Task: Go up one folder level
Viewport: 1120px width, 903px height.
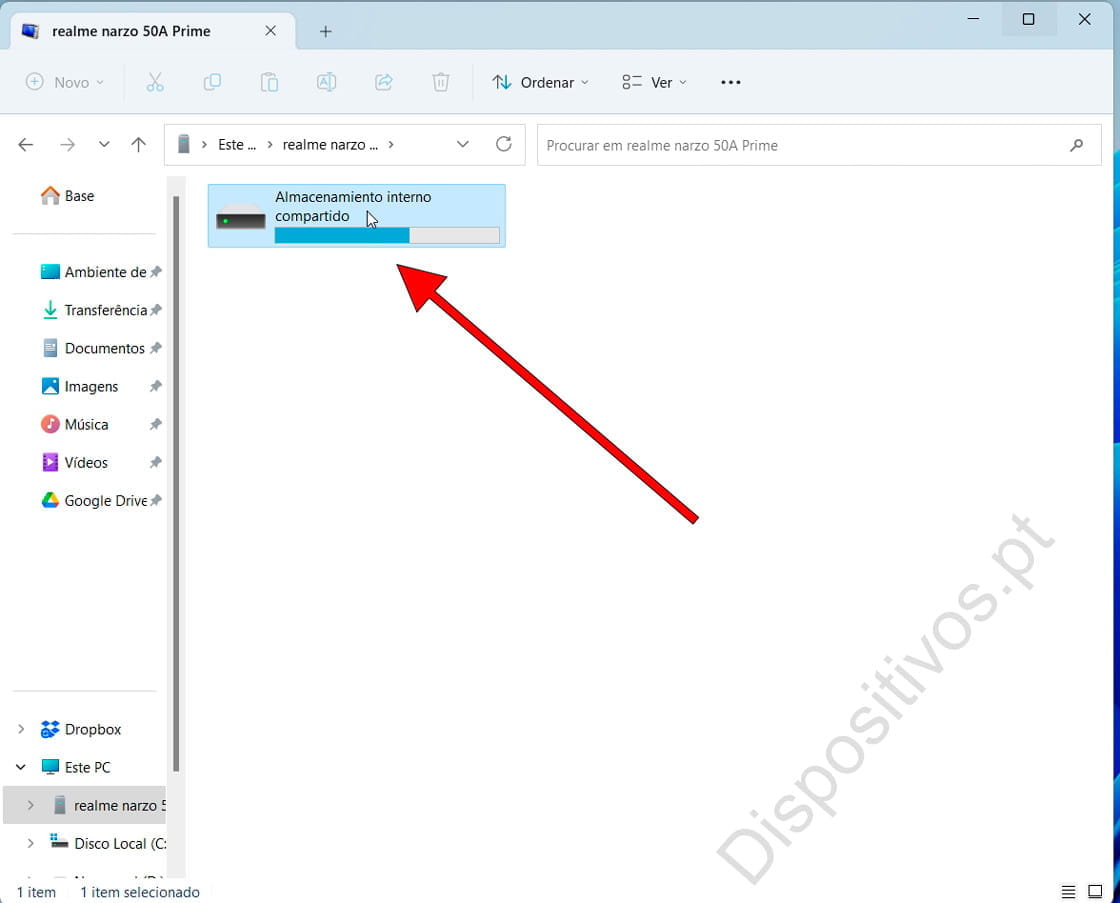Action: pyautogui.click(x=139, y=145)
